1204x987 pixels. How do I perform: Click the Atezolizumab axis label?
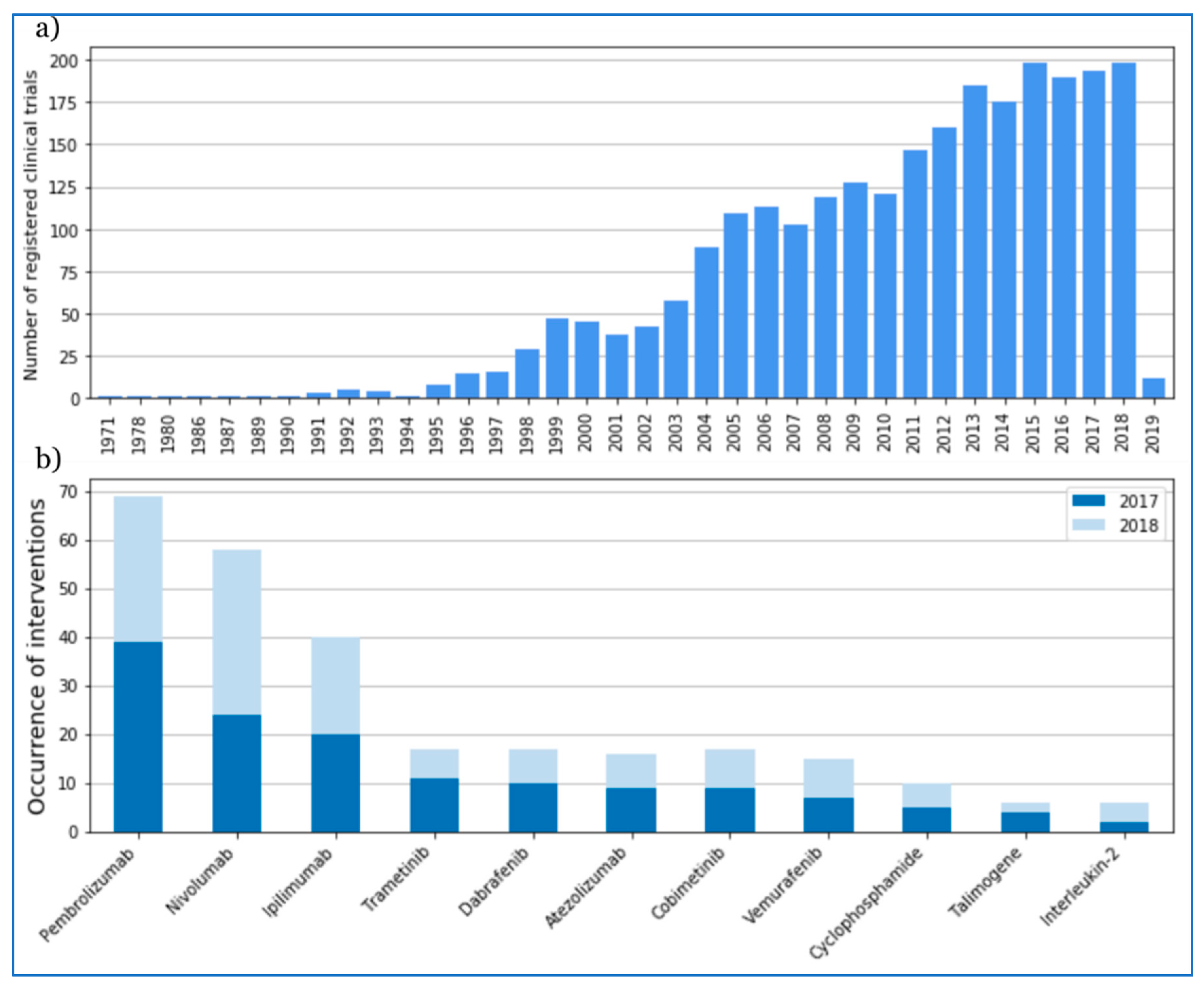point(587,888)
